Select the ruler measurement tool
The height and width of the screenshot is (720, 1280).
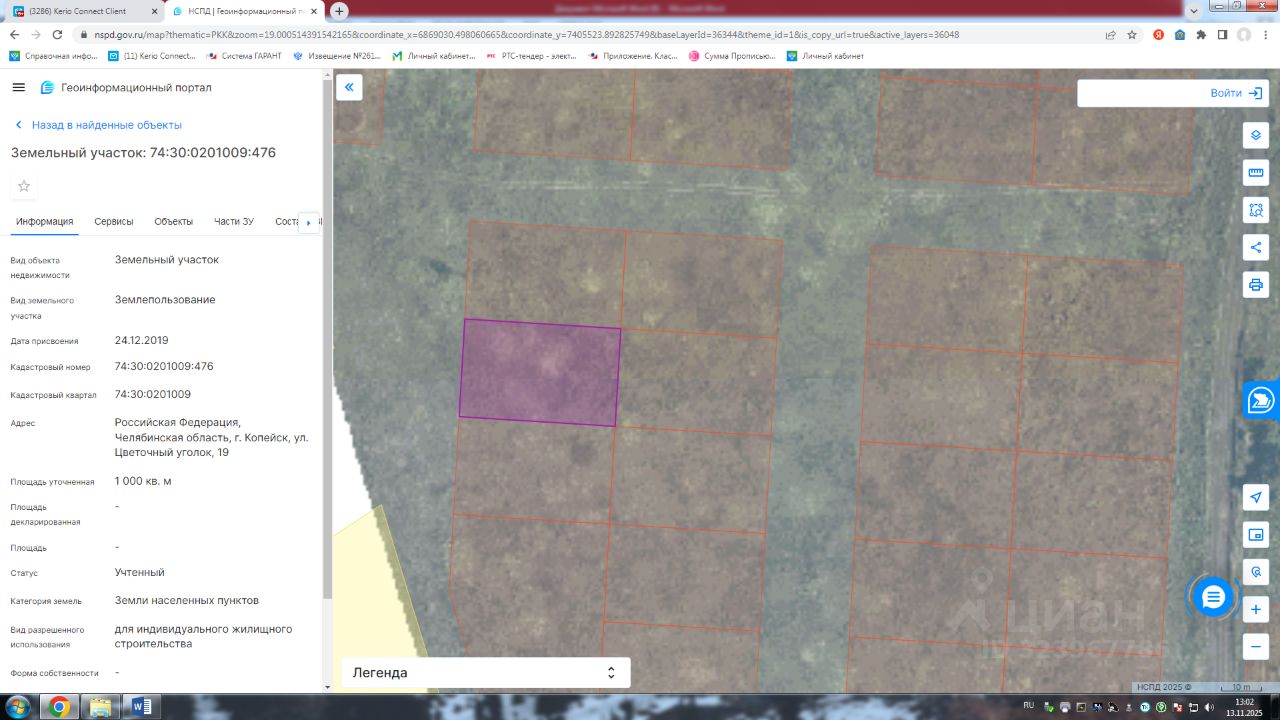coord(1256,172)
